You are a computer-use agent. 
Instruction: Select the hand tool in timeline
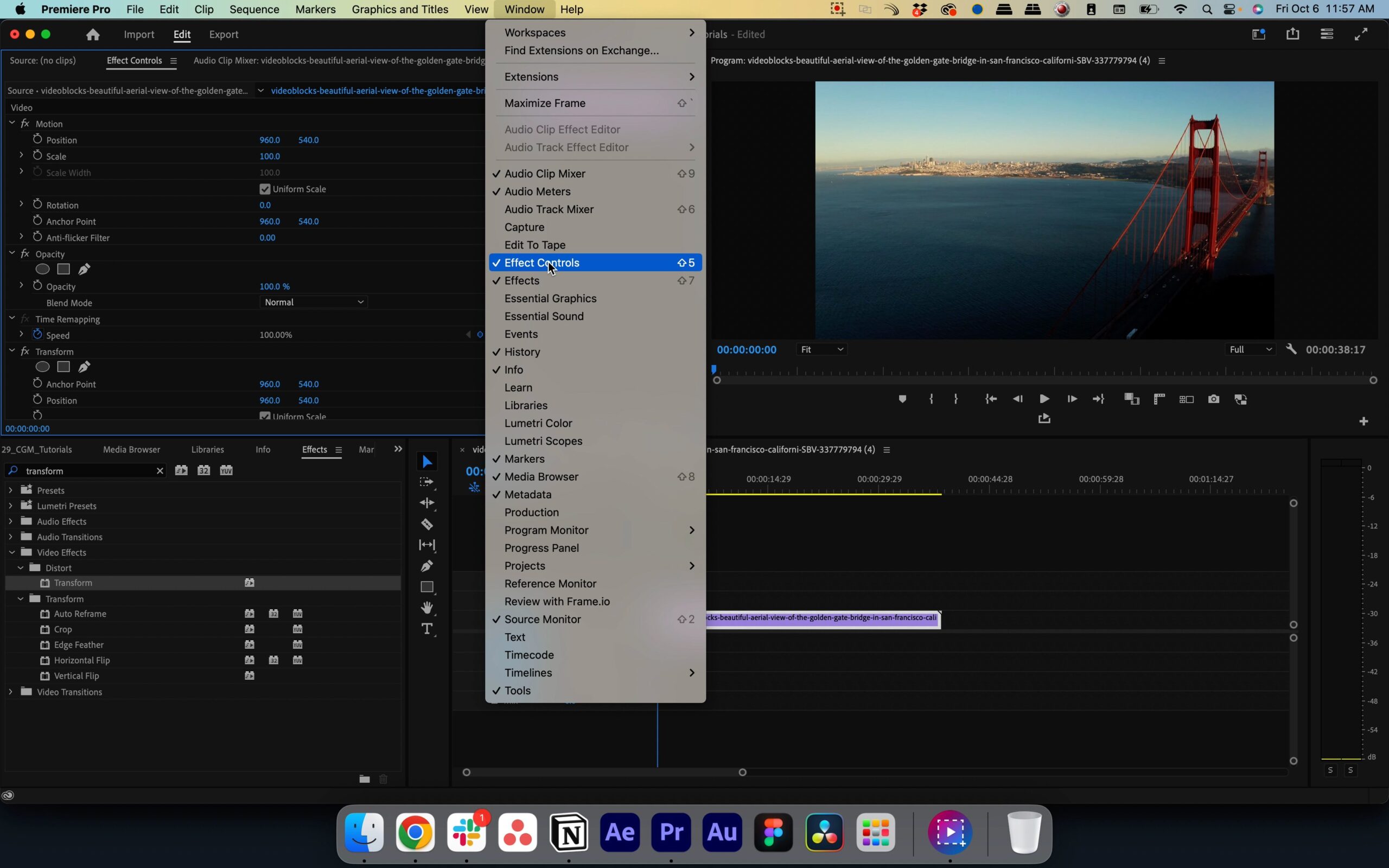click(427, 608)
